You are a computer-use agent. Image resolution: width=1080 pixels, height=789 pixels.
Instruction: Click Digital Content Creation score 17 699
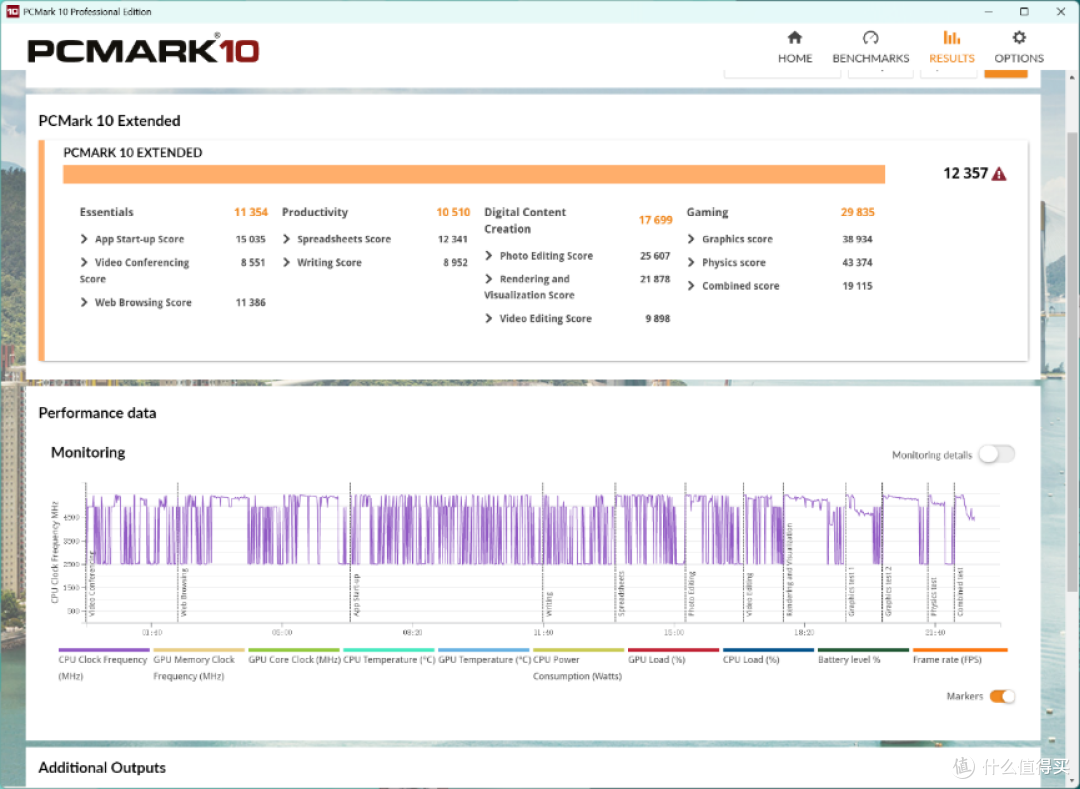pyautogui.click(x=655, y=220)
